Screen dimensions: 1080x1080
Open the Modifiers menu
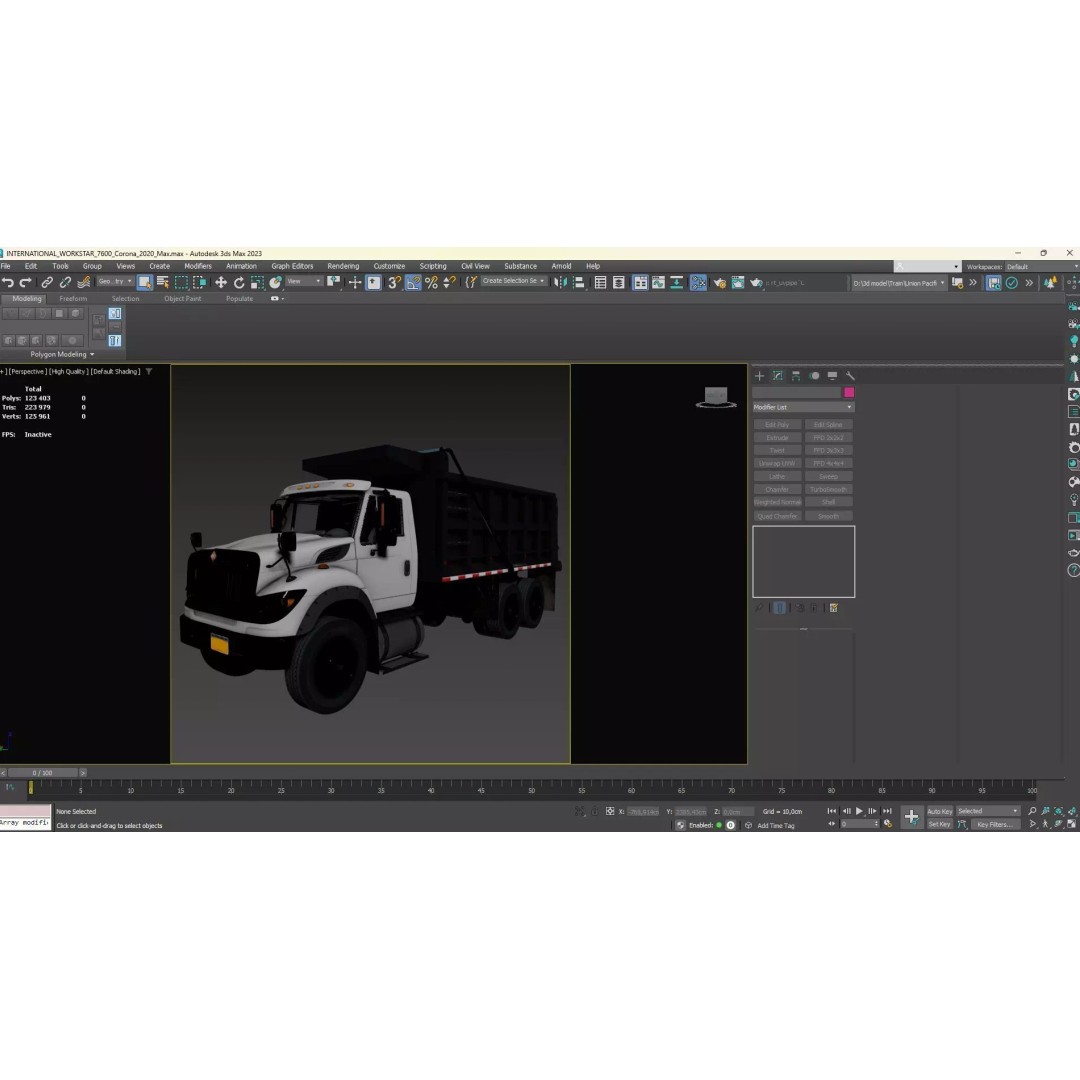[198, 266]
